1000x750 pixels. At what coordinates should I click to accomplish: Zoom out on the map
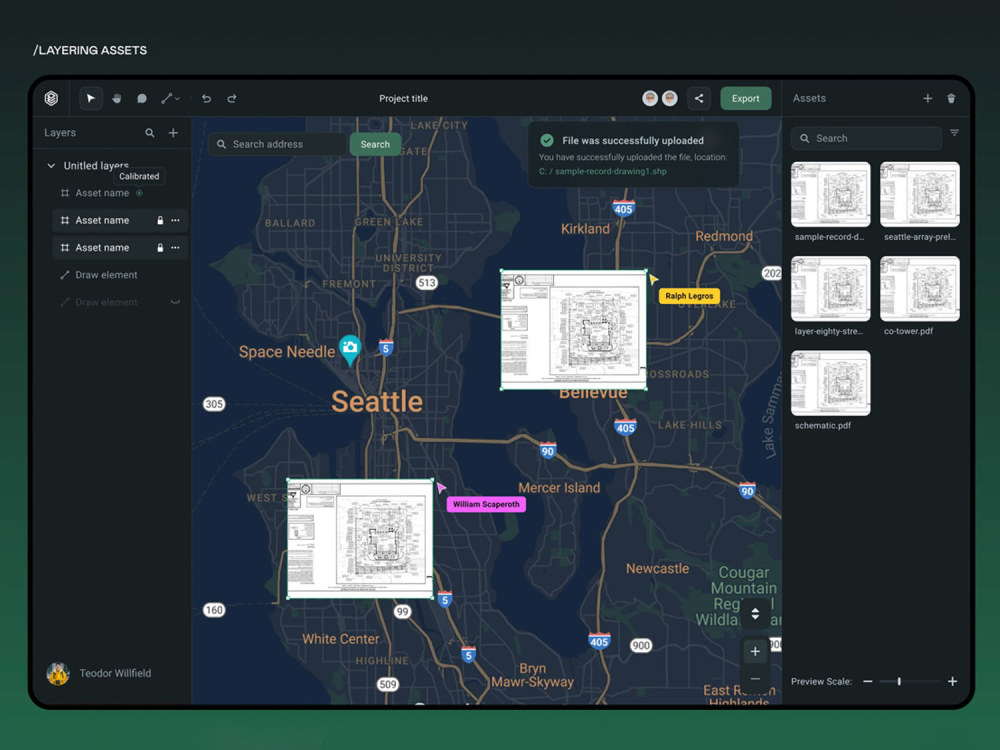(755, 679)
